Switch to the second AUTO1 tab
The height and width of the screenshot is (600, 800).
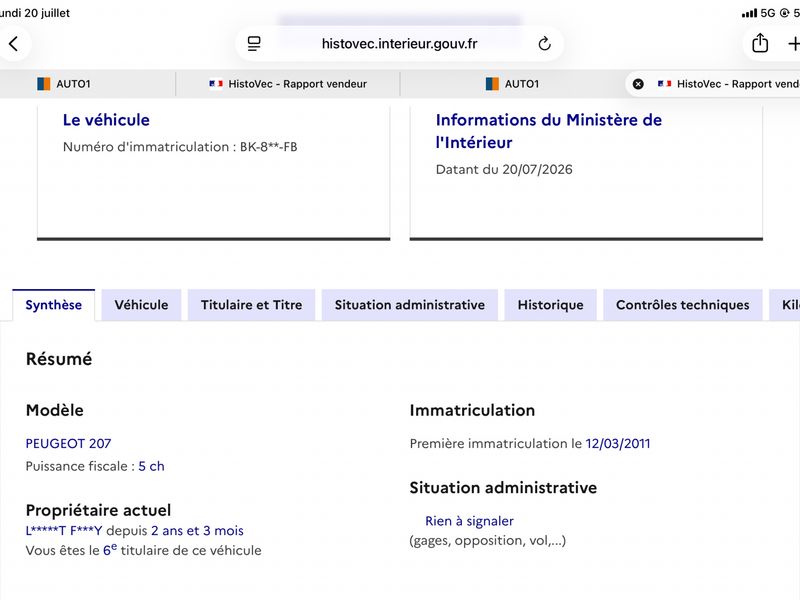(512, 84)
